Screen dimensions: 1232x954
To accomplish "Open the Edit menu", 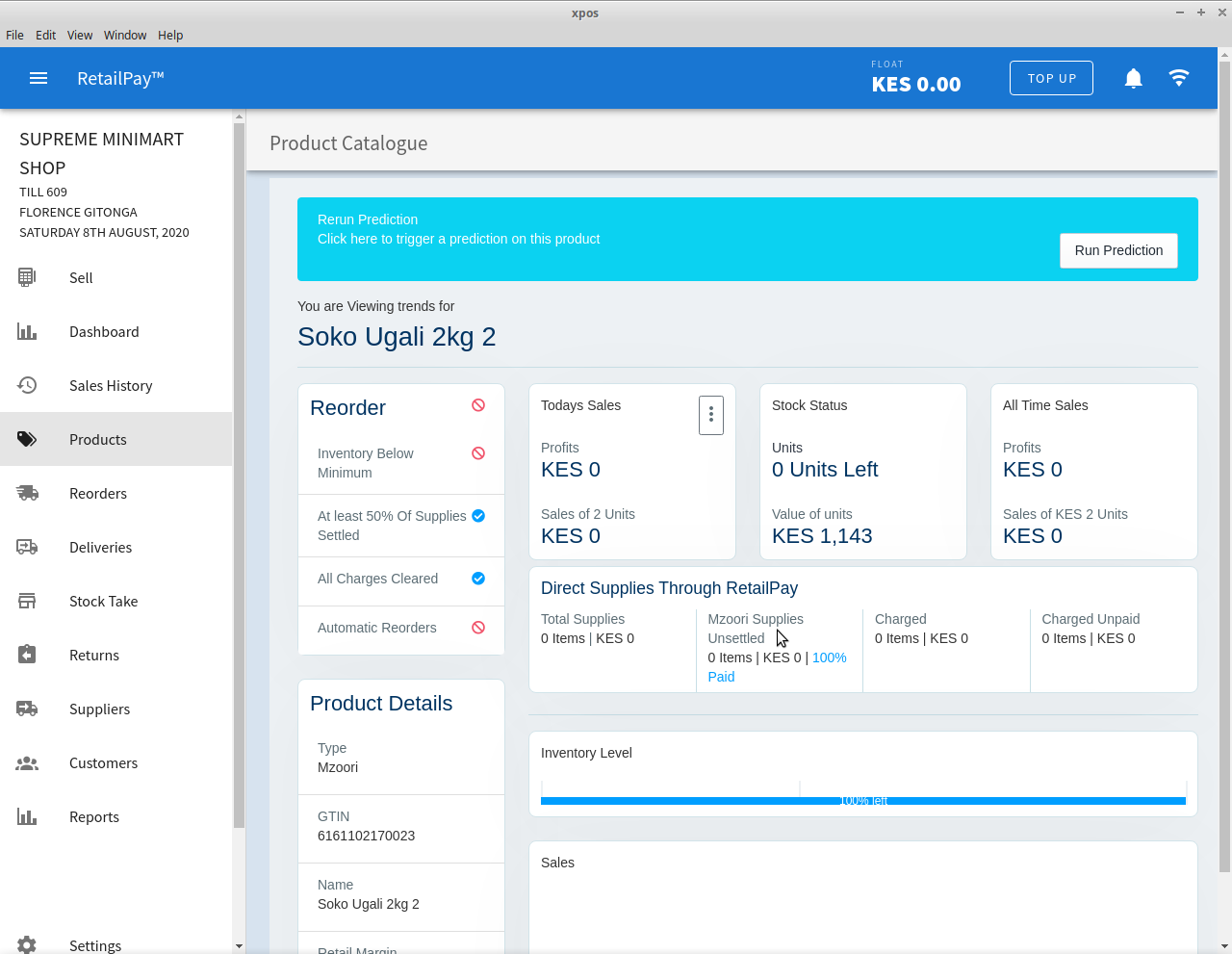I will pyautogui.click(x=46, y=35).
